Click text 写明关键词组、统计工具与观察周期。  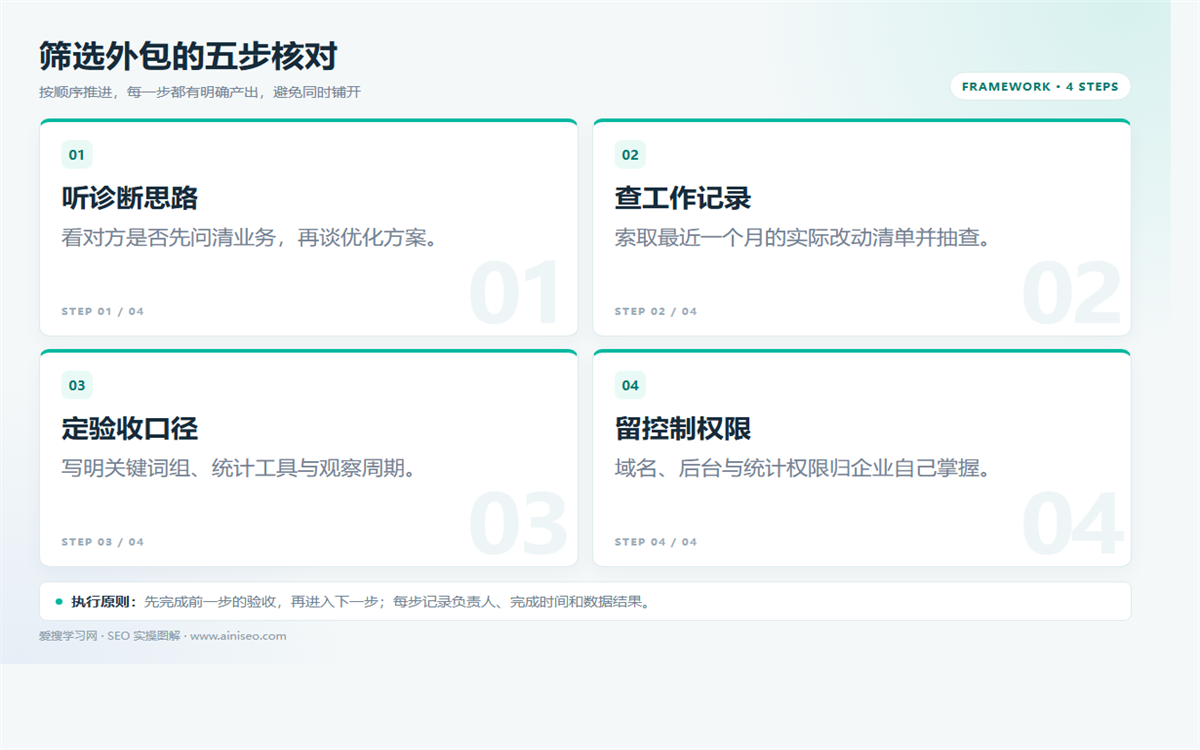240,468
